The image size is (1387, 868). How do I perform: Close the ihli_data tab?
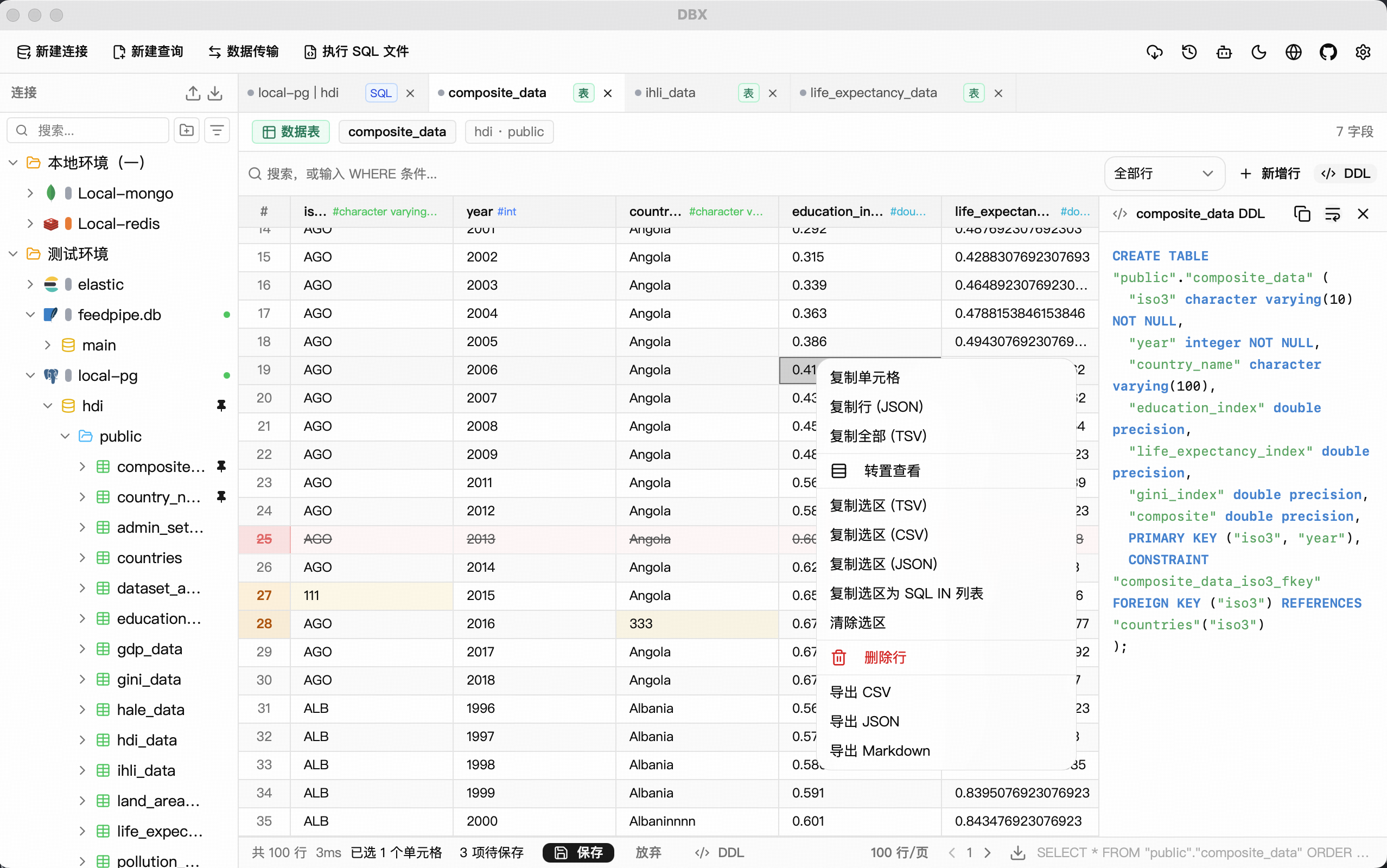[773, 93]
